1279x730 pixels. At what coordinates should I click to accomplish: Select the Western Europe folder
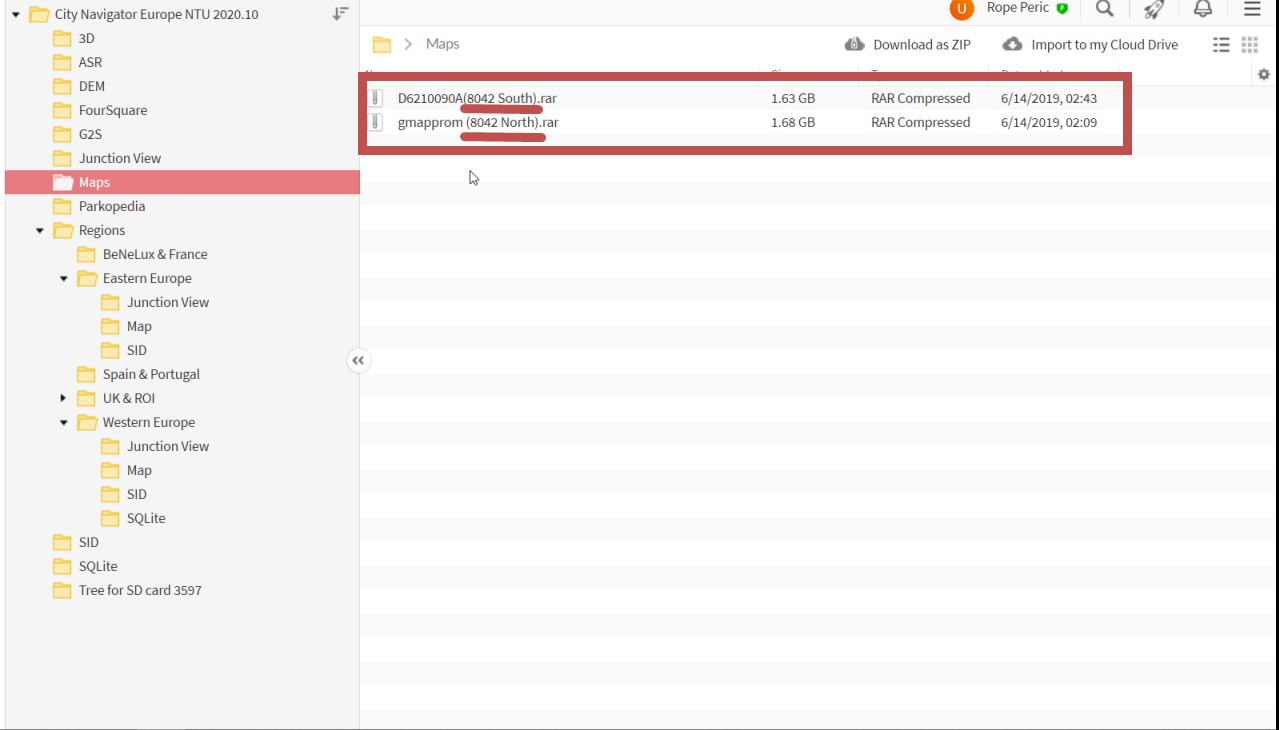(136, 422)
